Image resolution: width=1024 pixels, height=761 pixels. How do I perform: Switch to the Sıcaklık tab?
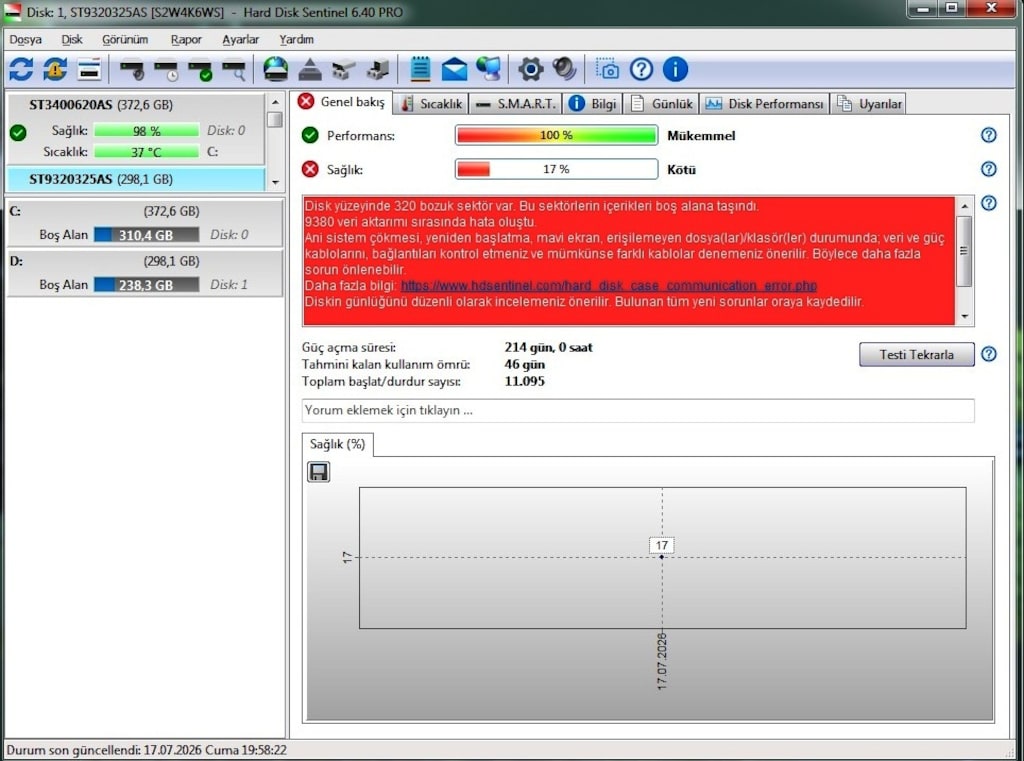(x=431, y=104)
